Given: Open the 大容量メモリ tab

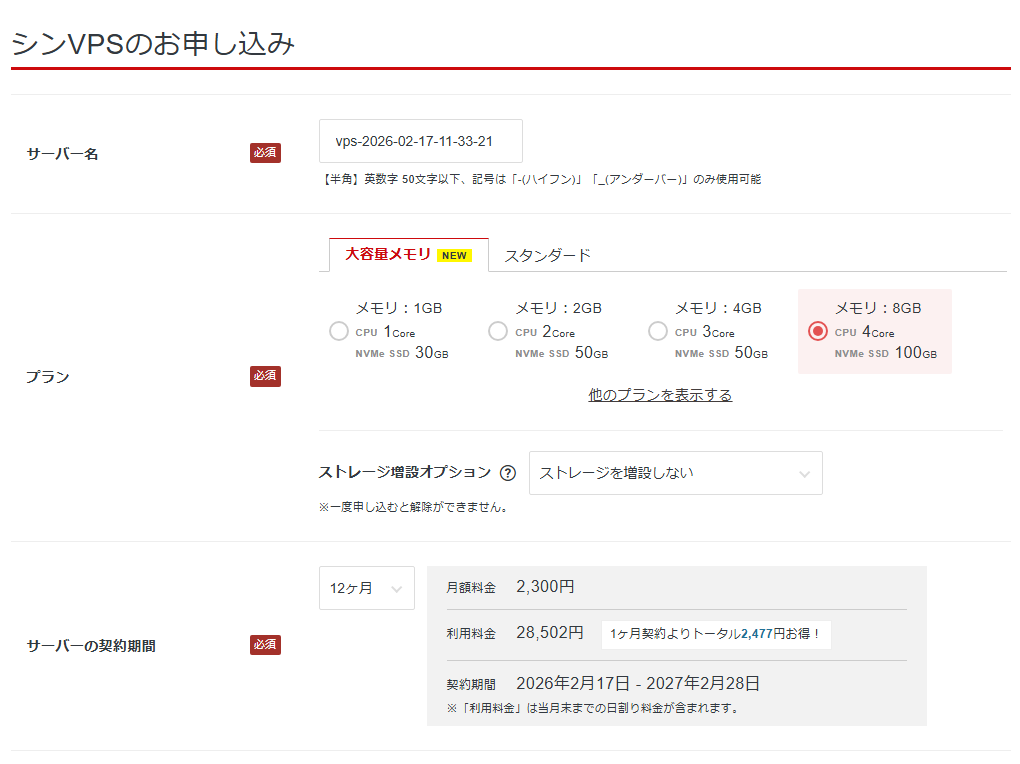Looking at the screenshot, I should coord(390,255).
